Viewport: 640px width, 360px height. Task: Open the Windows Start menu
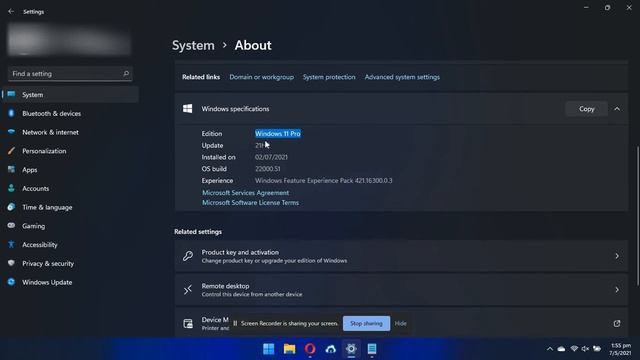pos(269,349)
